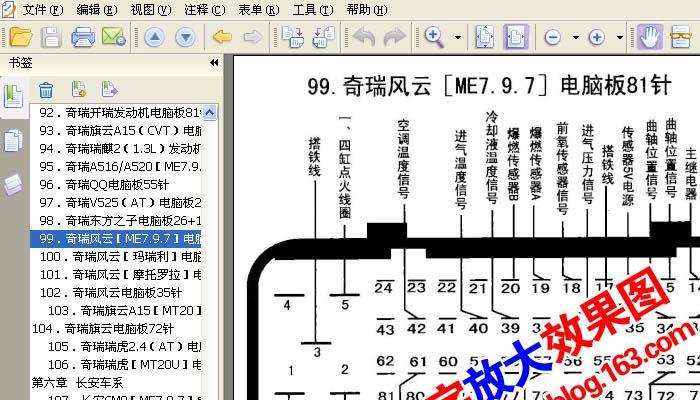Image resolution: width=700 pixels, height=400 pixels.
Task: Open the 工具(T) menu
Action: [x=313, y=10]
